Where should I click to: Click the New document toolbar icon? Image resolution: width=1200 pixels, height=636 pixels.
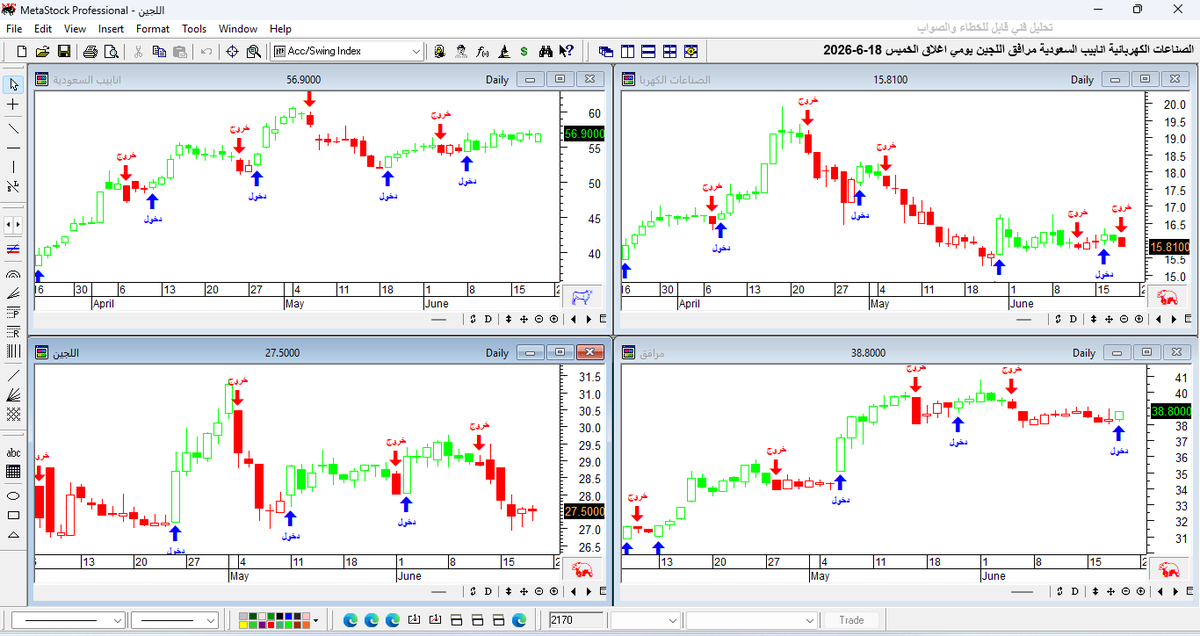coord(22,51)
